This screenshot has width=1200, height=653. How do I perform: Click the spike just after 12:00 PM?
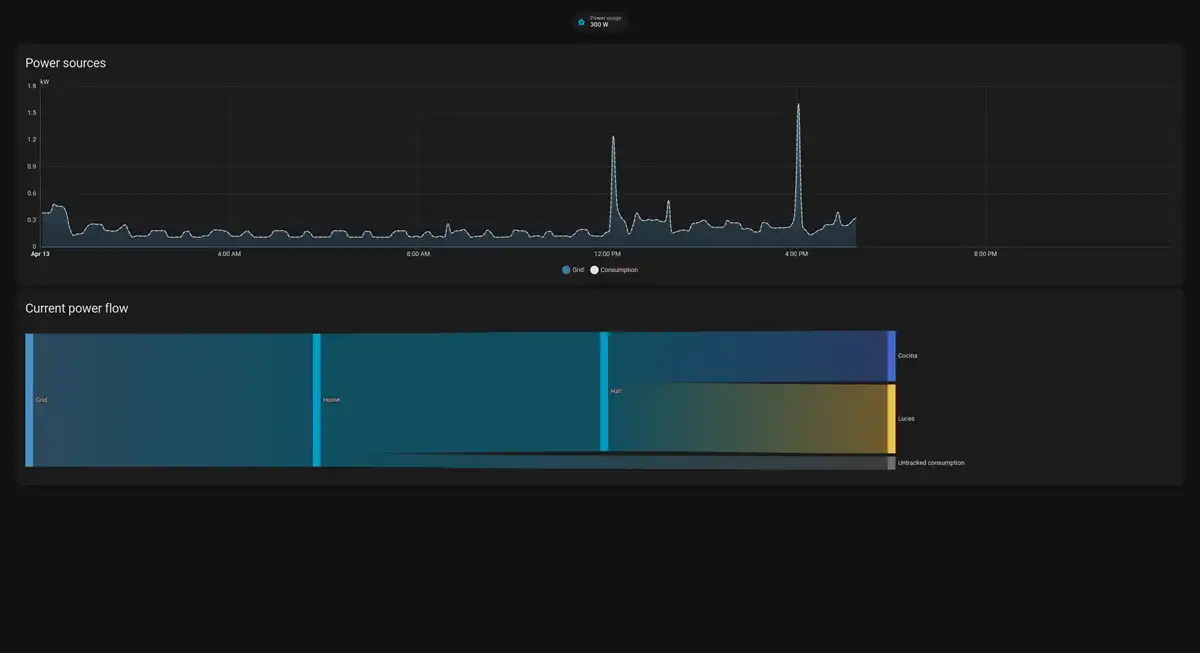[613, 138]
